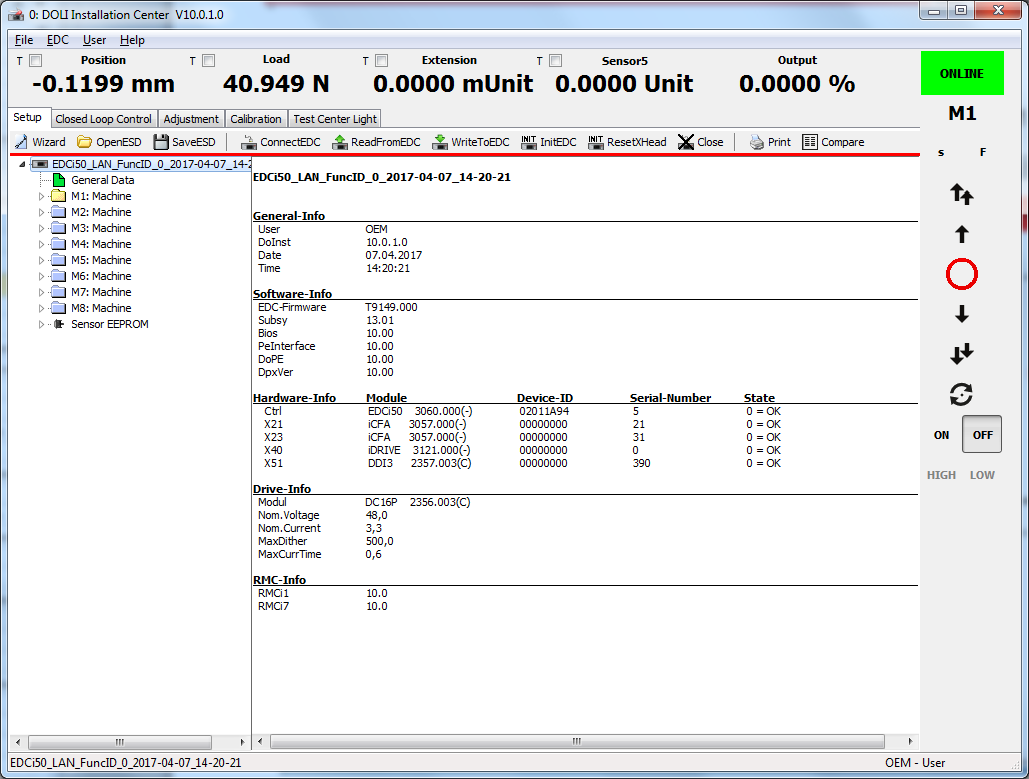
Task: Select General Data in the tree
Action: pos(102,180)
